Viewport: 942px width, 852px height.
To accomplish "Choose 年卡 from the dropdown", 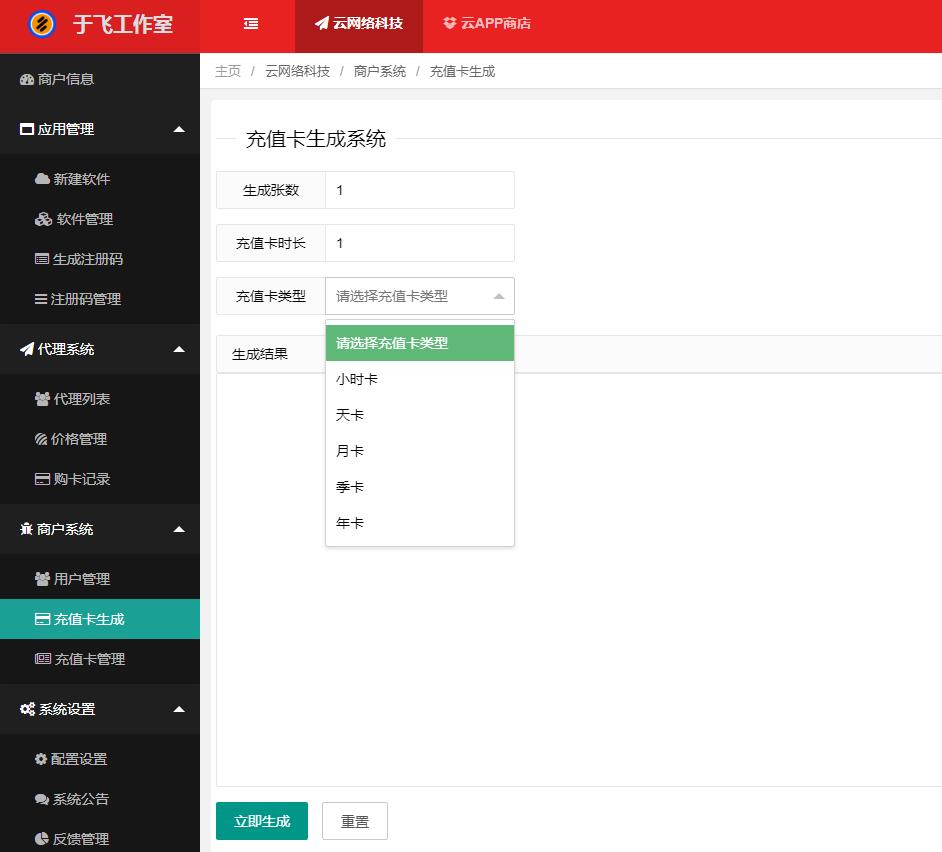I will 419,523.
